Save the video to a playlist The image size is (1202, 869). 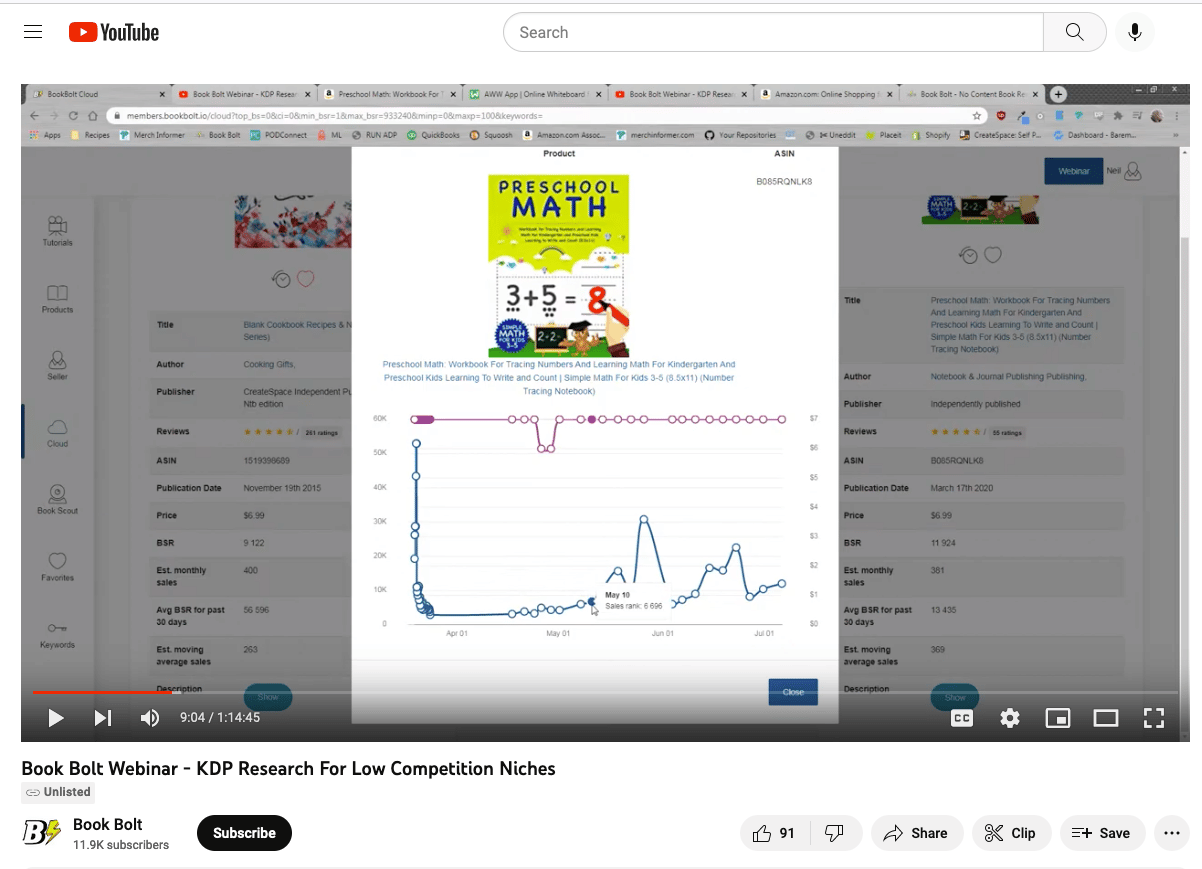click(x=1101, y=833)
